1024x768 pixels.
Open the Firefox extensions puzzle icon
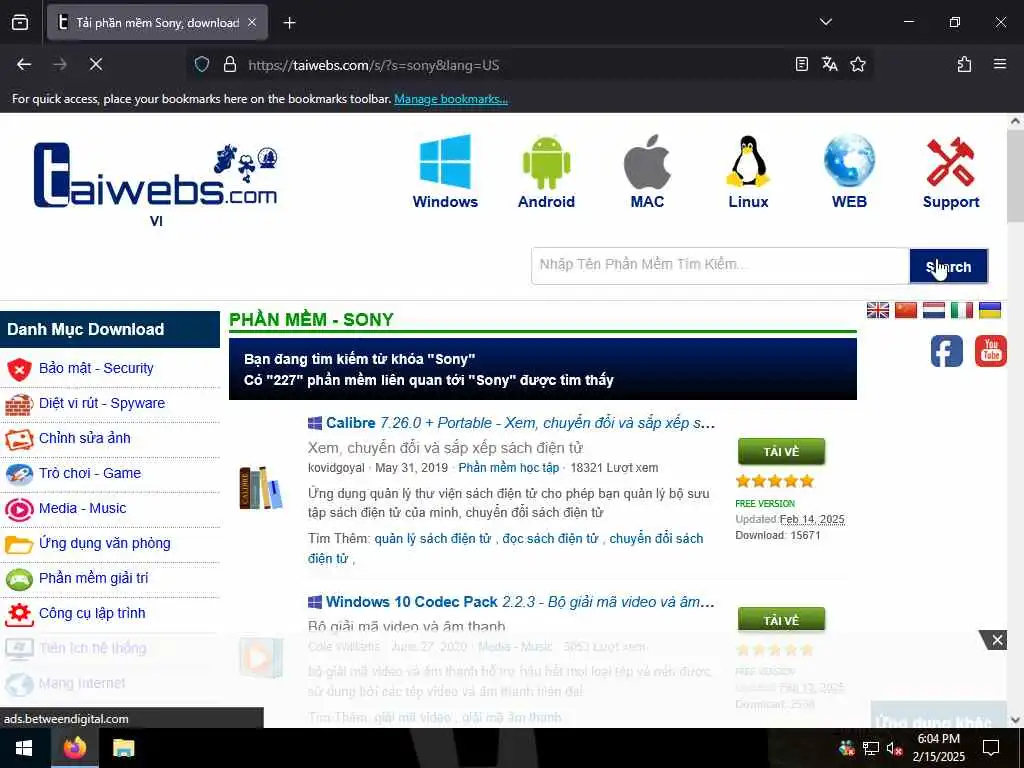tap(964, 64)
